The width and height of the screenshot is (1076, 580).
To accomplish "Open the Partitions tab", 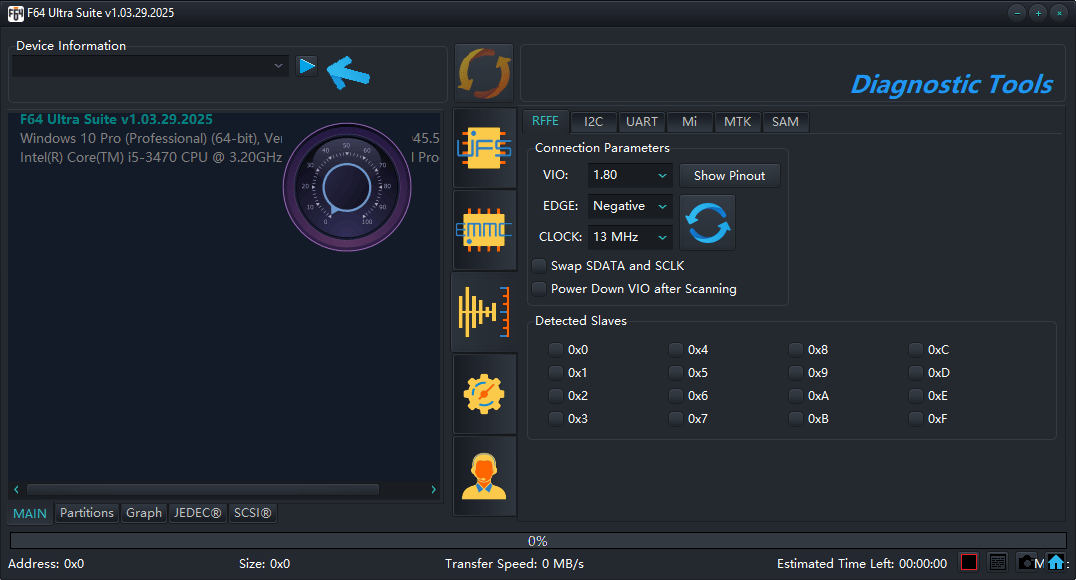I will tap(87, 512).
